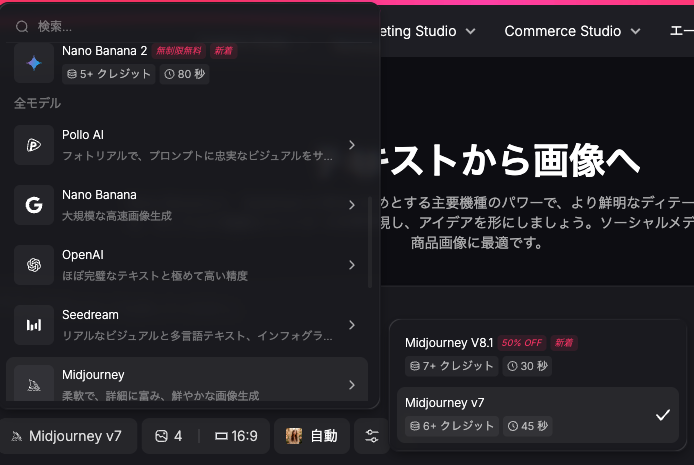694x465 pixels.
Task: Click the Commerce Studio chevron arrow
Action: [636, 31]
